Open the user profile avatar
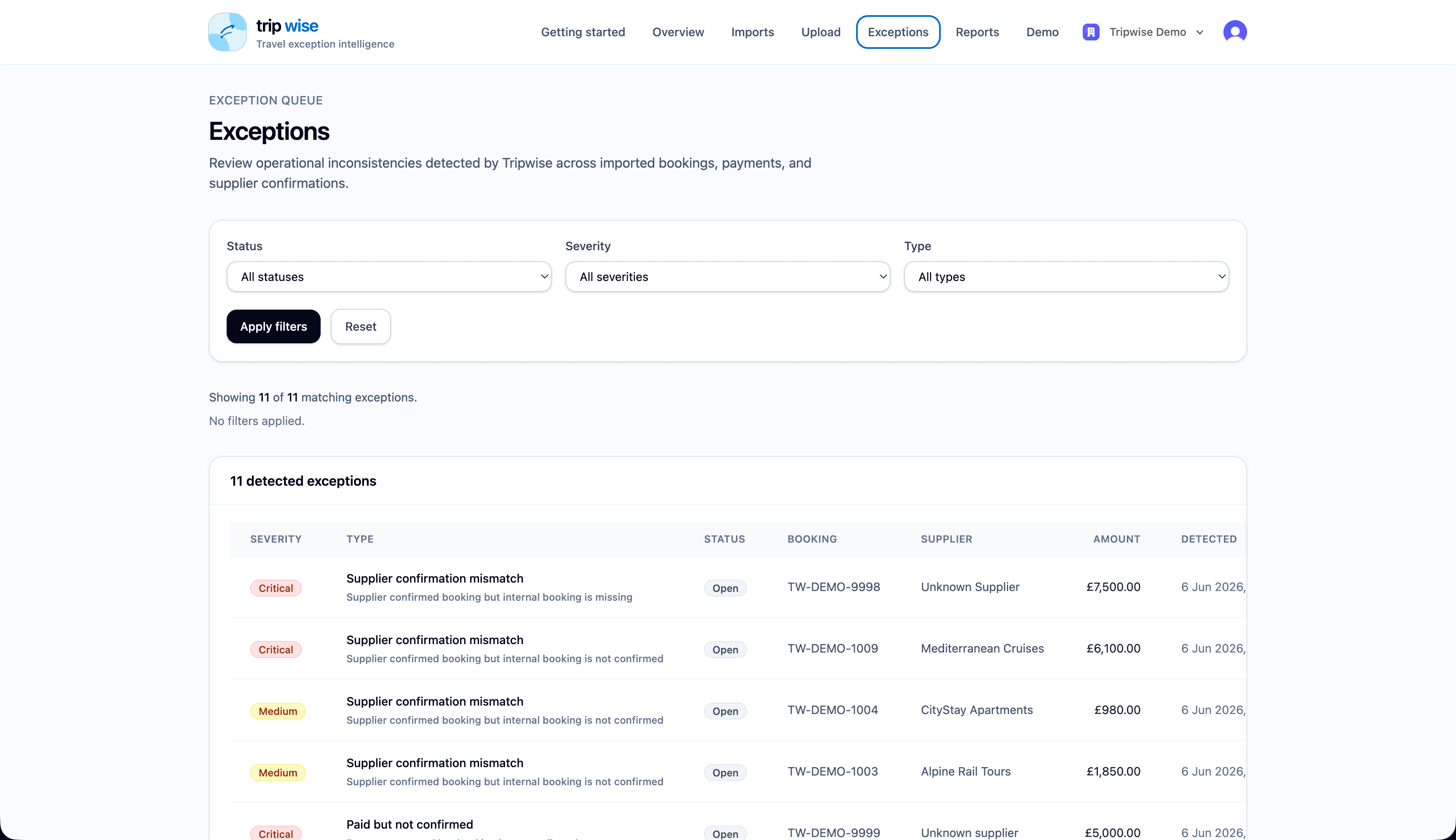Screen dimensions: 1456x840 click(1234, 32)
